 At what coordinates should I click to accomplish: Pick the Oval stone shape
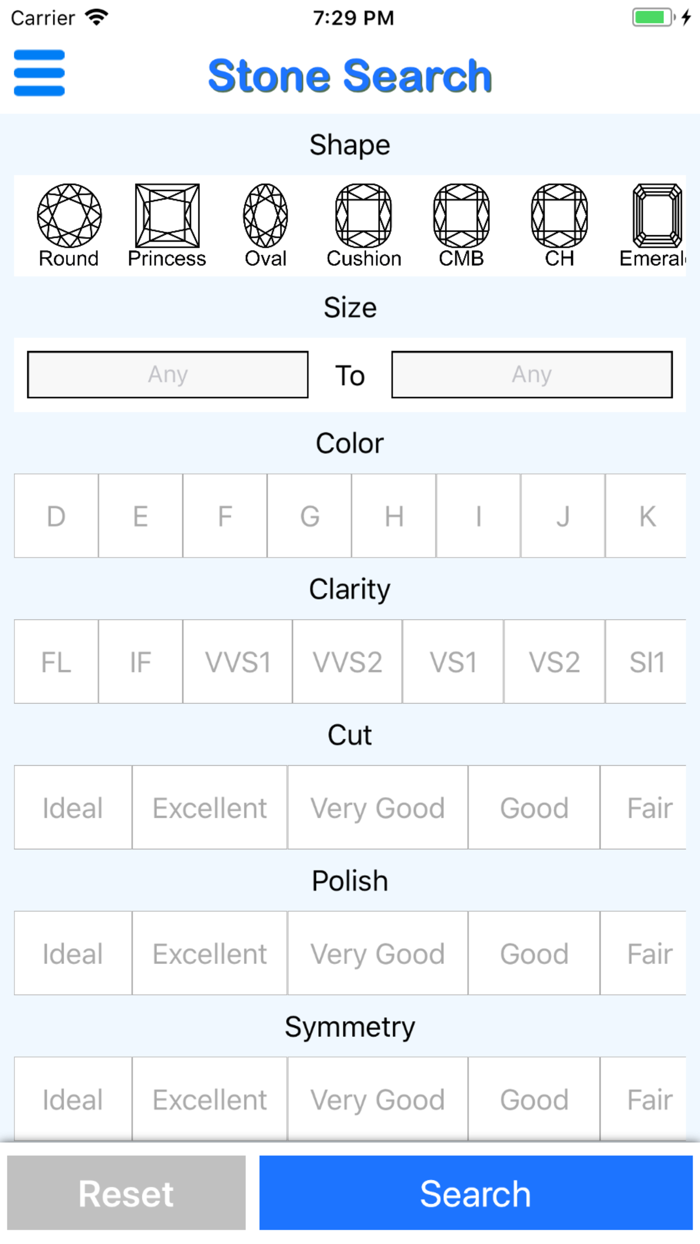[x=266, y=226]
